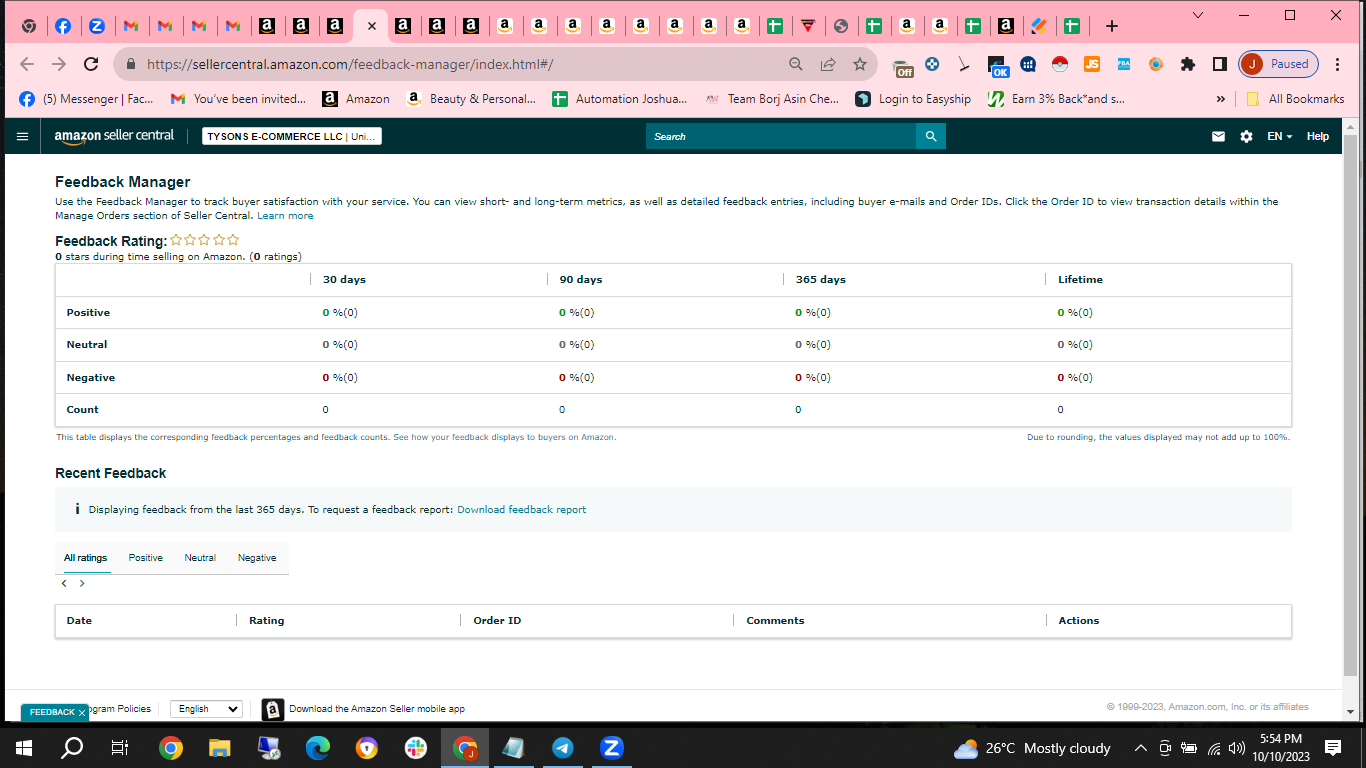Close the current browser tab
Screen dimensions: 1366x768
click(x=371, y=26)
